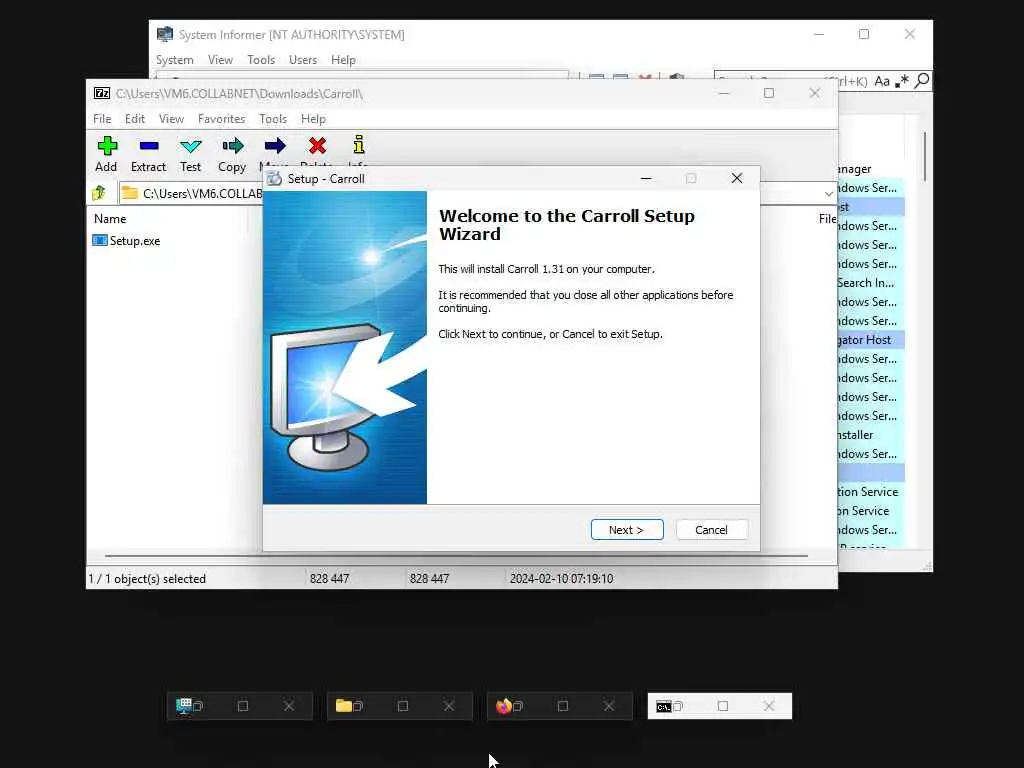1024x768 pixels.
Task: Close the Setup - Carroll dialog
Action: (737, 178)
